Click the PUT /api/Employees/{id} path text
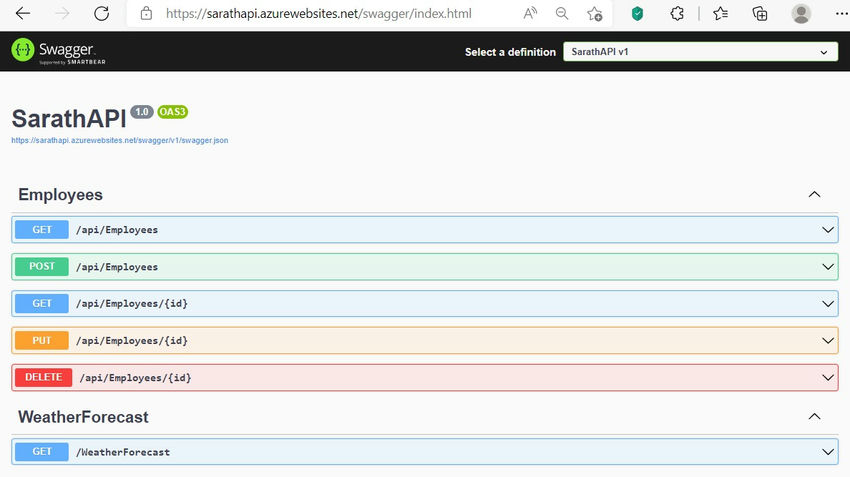Image resolution: width=850 pixels, height=477 pixels. tap(132, 341)
